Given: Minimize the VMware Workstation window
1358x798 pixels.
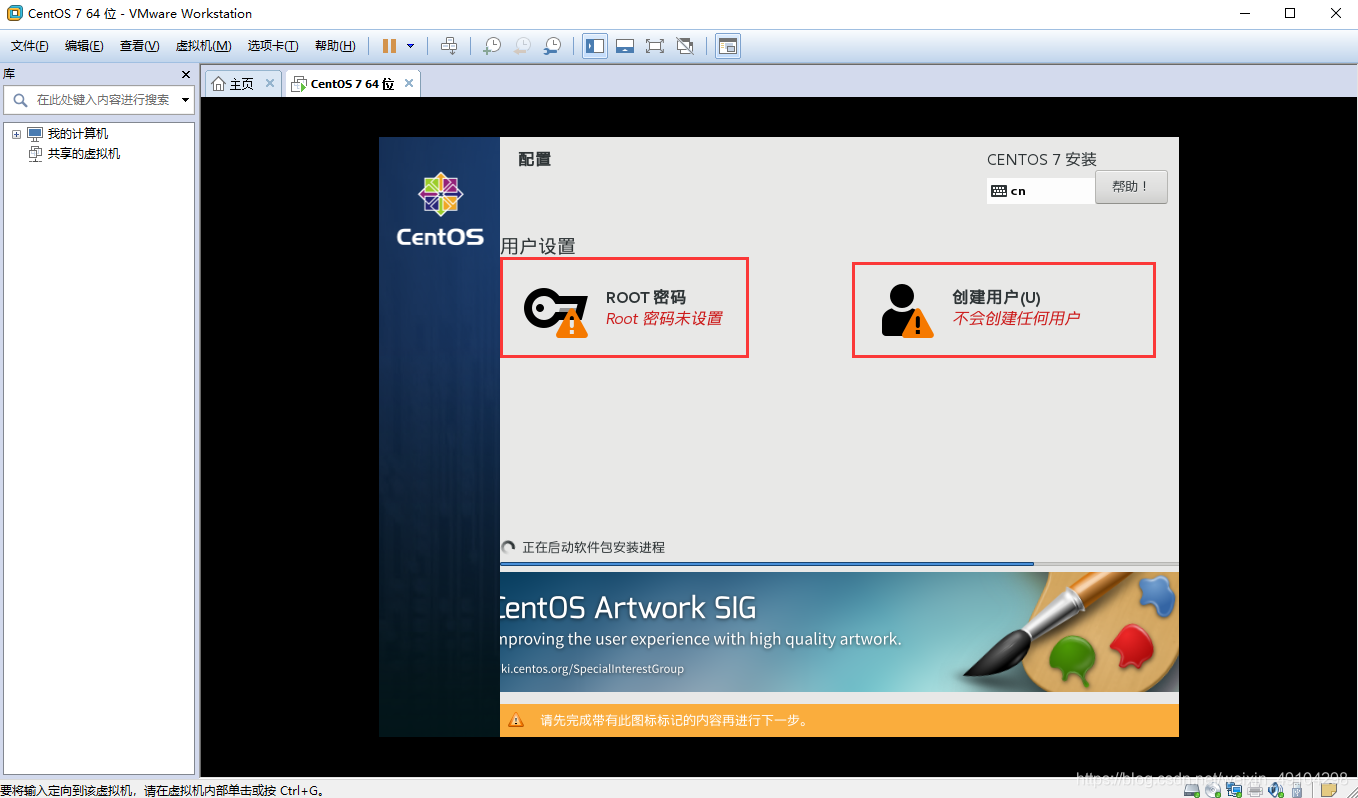Looking at the screenshot, I should [x=1244, y=13].
